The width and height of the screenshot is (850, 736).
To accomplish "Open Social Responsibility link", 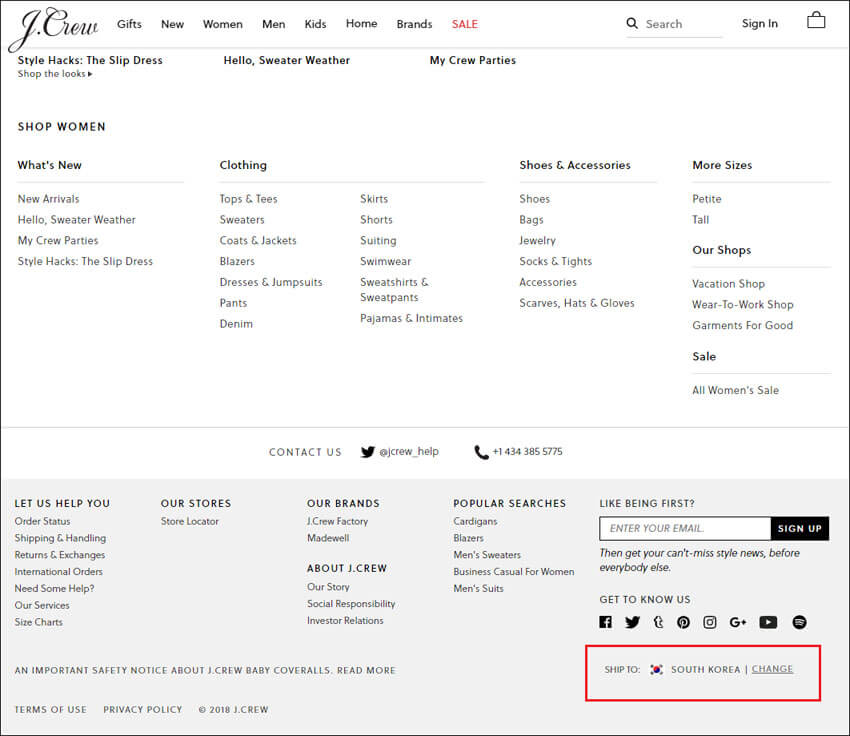I will click(351, 604).
